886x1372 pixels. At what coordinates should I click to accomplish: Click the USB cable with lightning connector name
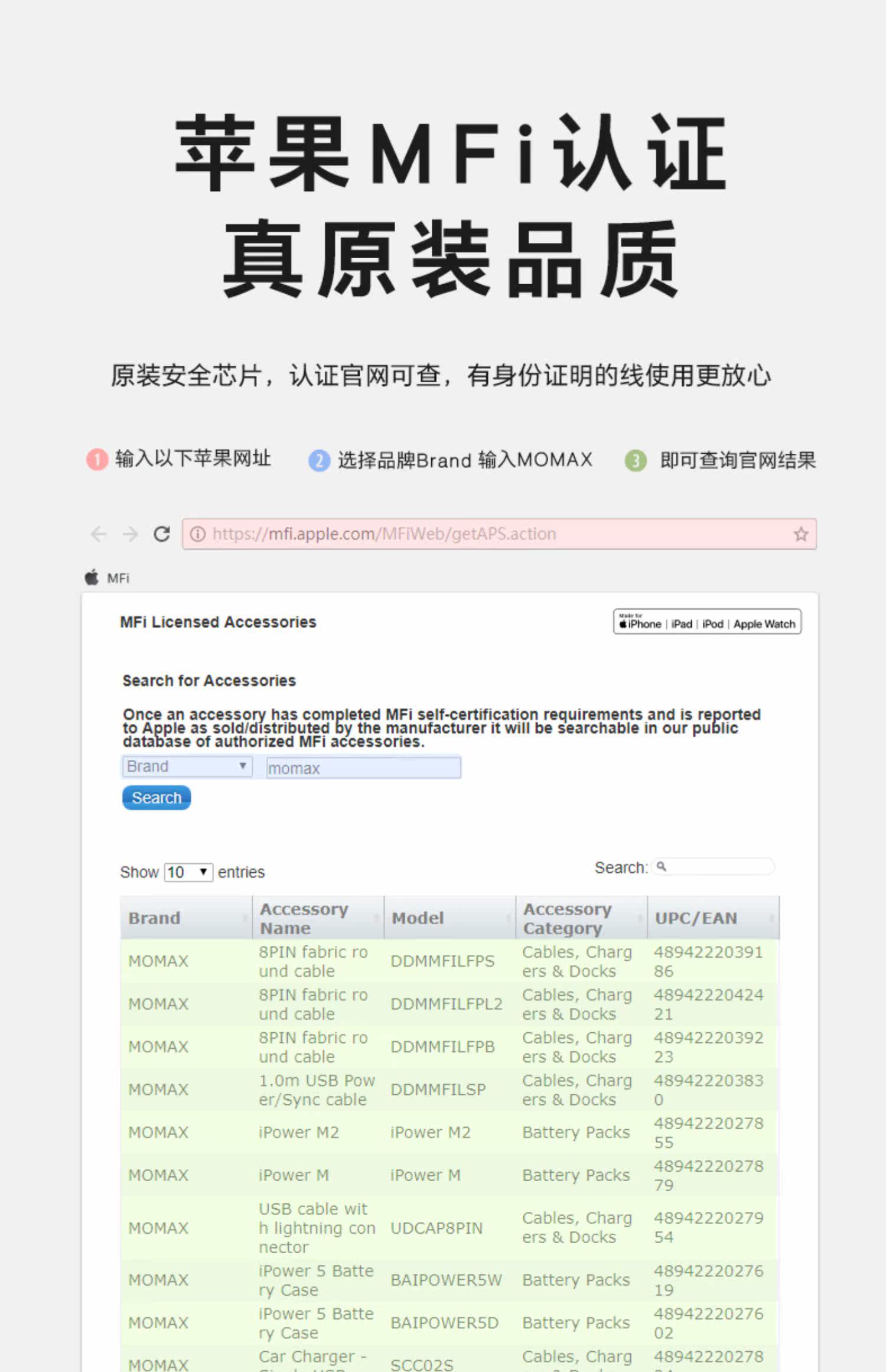pos(317,1228)
